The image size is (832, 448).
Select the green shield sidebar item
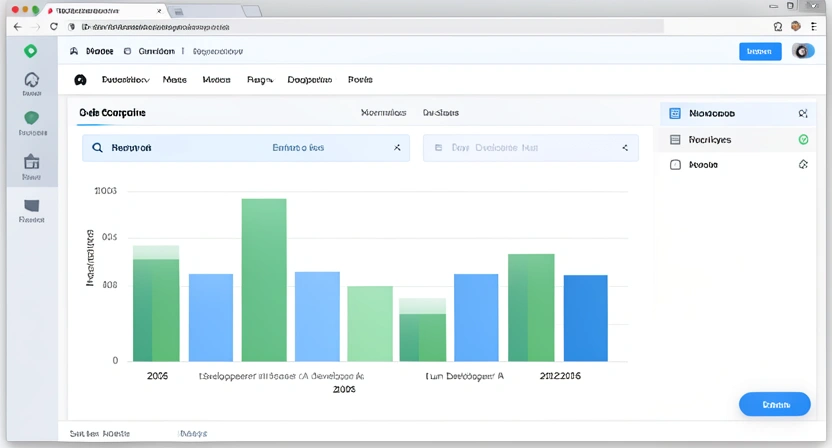(32, 119)
